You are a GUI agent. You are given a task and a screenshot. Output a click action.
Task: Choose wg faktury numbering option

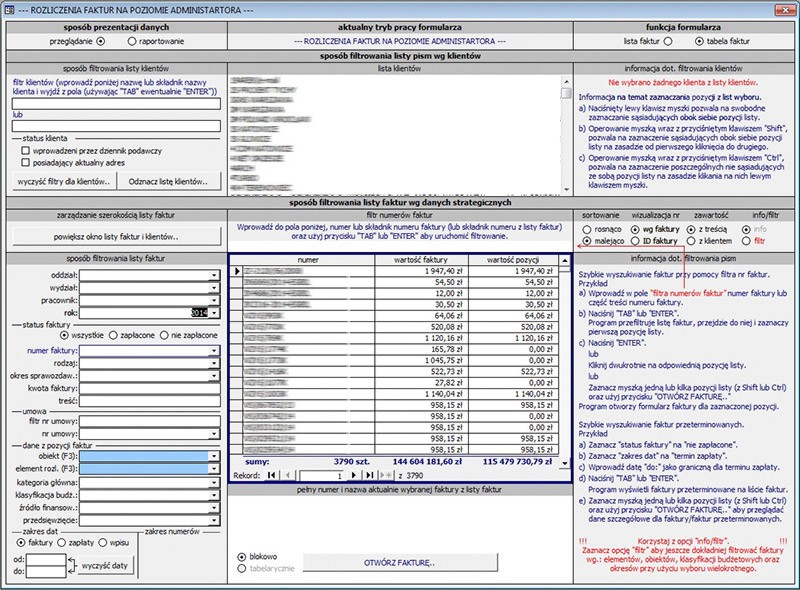pyautogui.click(x=635, y=229)
